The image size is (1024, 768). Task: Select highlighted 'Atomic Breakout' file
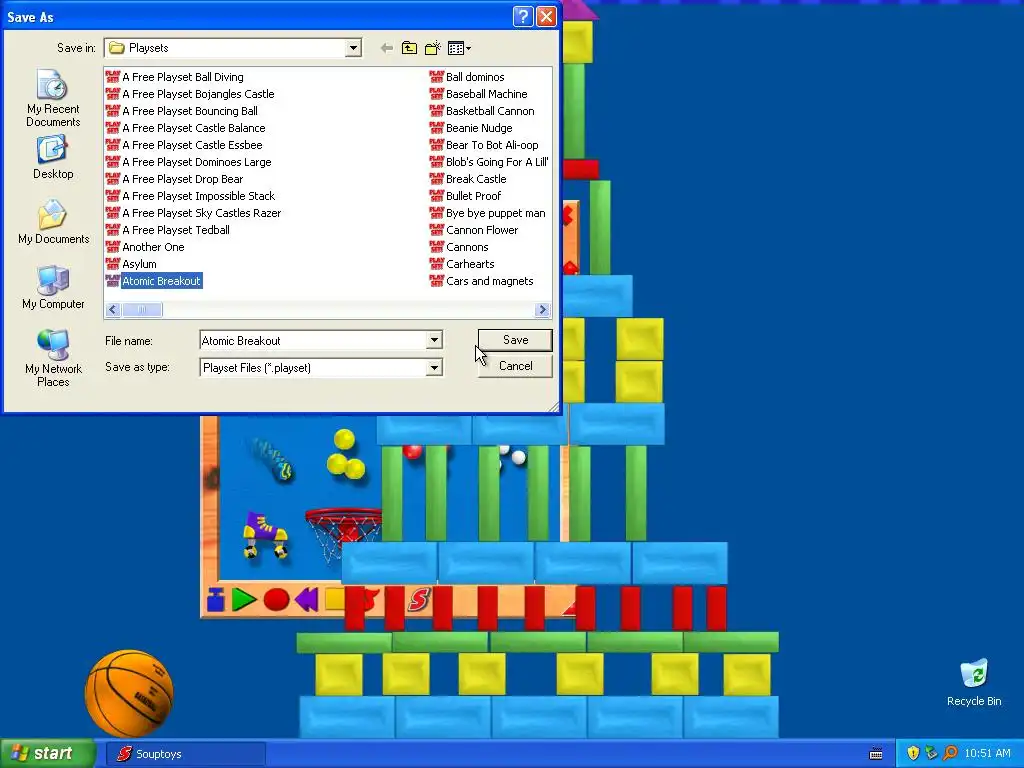(153, 281)
